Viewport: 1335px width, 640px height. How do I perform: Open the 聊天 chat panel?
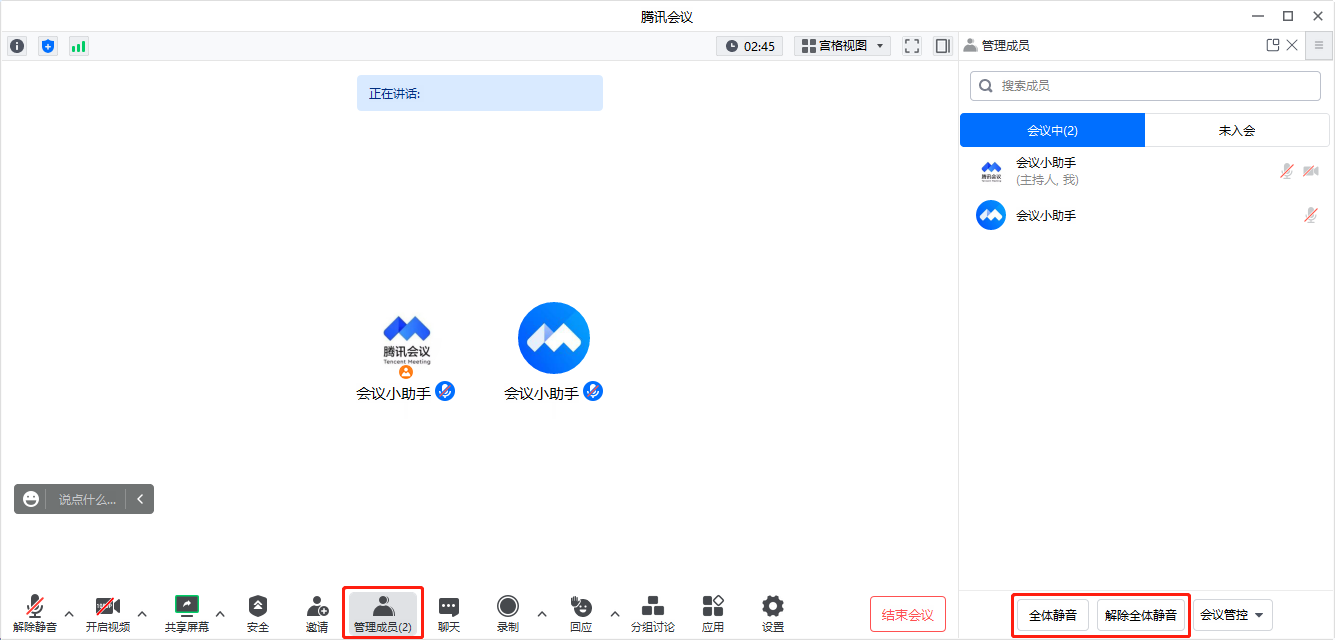point(449,613)
